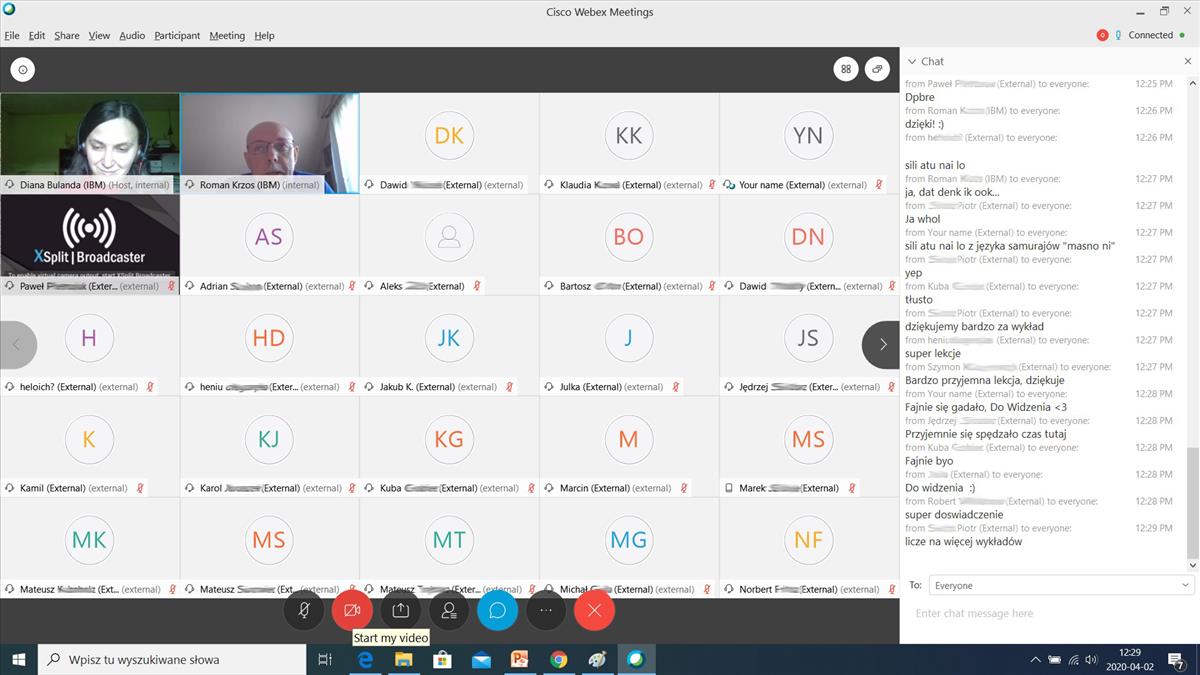Click the BO avatar for Bartosz

(629, 237)
